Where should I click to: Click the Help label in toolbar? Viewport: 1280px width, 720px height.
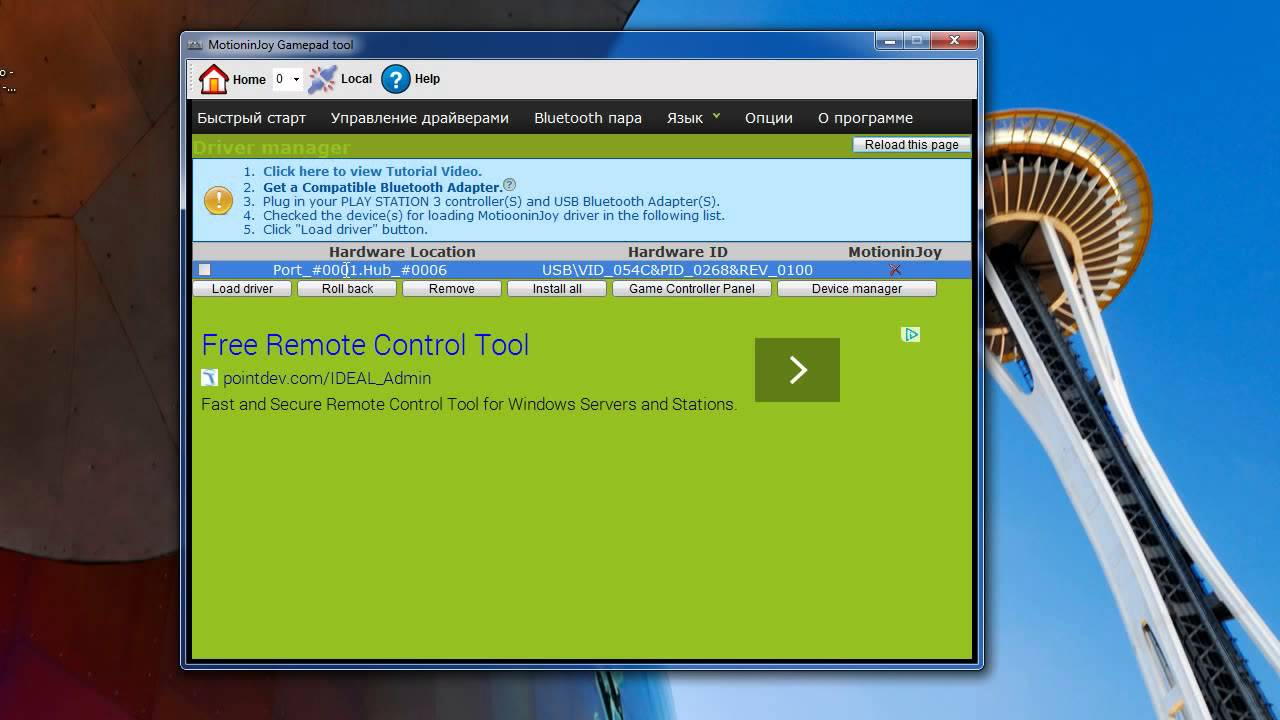pyautogui.click(x=427, y=79)
